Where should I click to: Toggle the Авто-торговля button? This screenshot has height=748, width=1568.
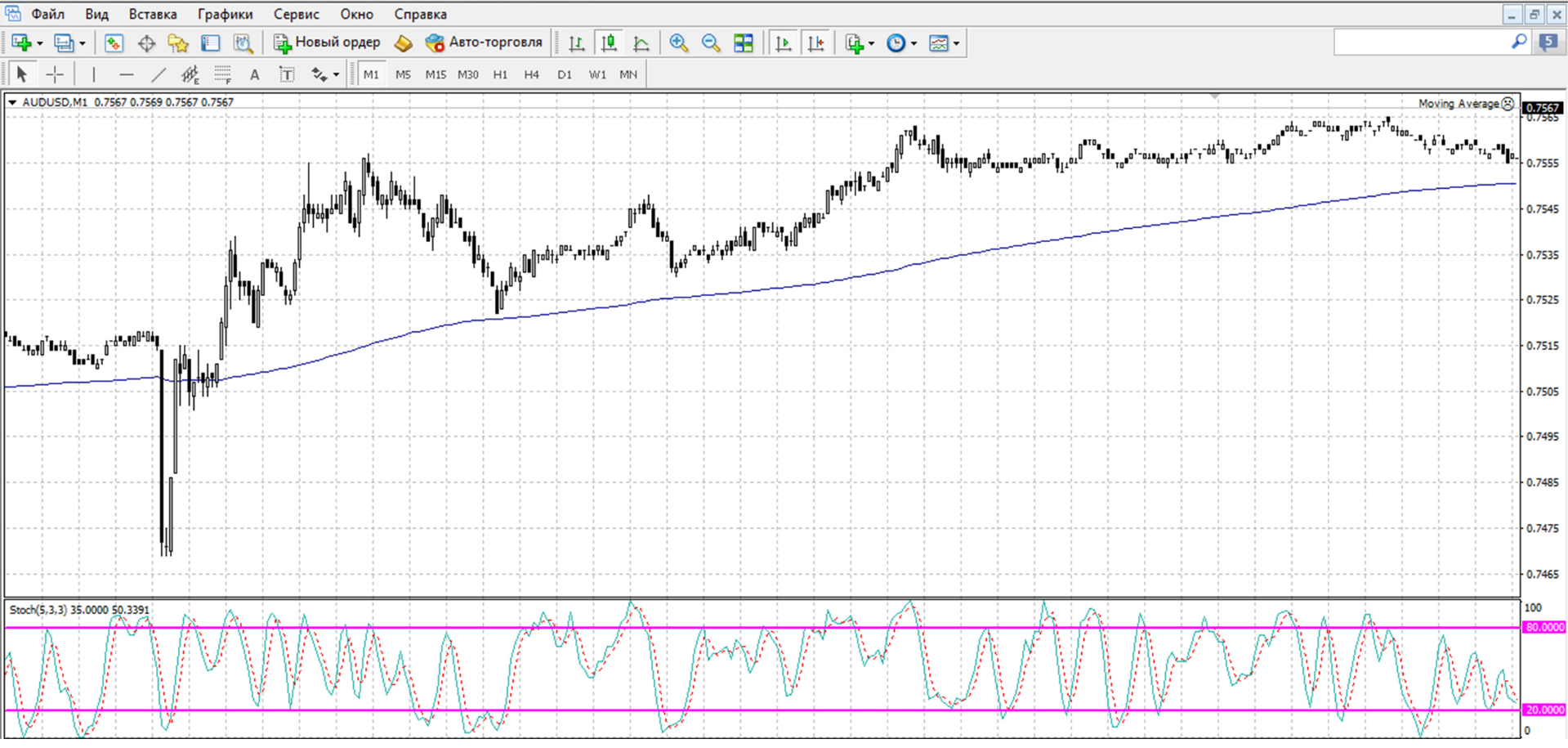tap(484, 43)
